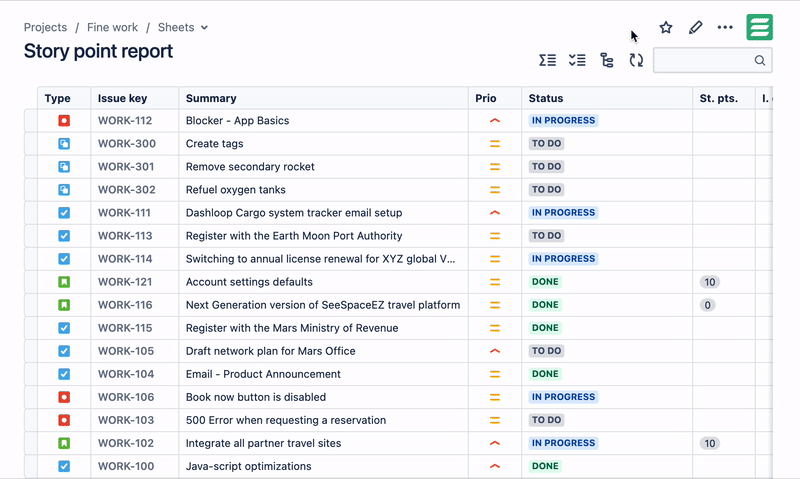Click the DONE status of WORK-121
This screenshot has height=479, width=800.
click(x=545, y=282)
